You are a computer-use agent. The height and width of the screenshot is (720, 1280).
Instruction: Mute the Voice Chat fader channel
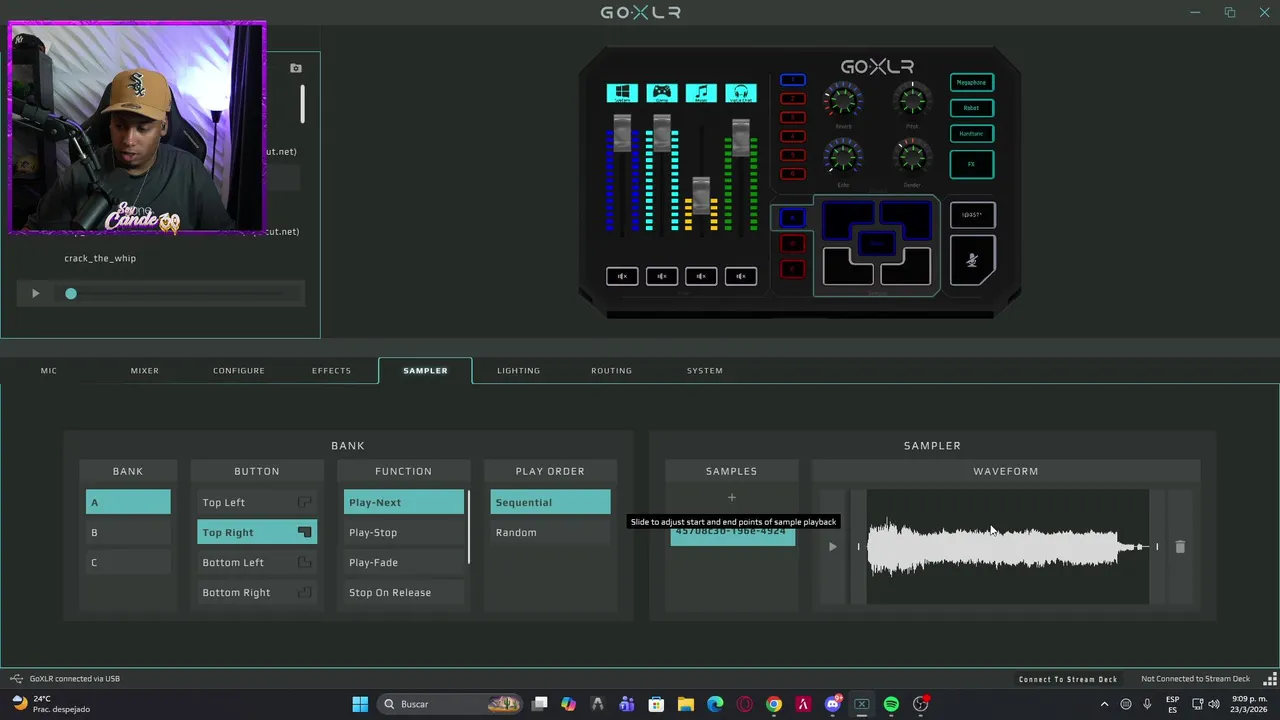[x=741, y=276]
